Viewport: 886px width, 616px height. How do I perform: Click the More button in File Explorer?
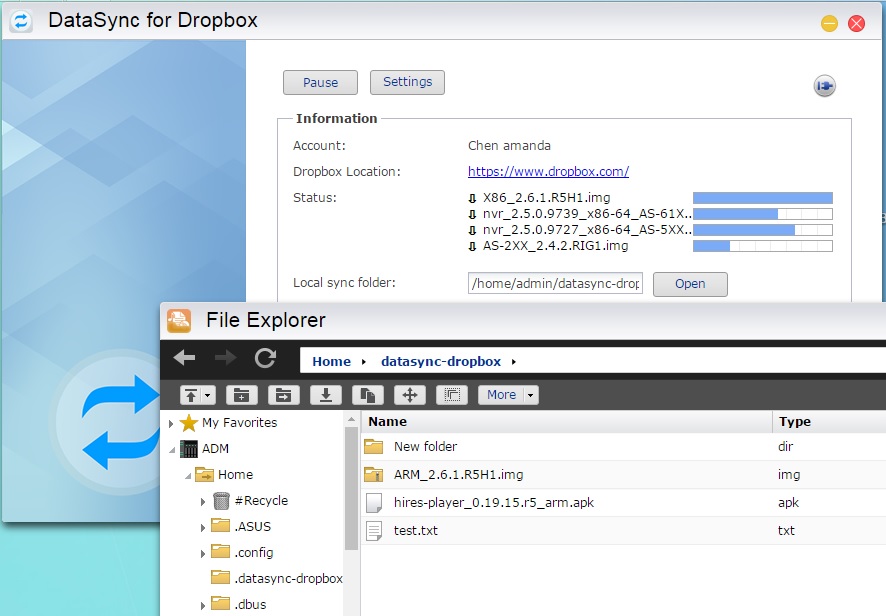(501, 394)
